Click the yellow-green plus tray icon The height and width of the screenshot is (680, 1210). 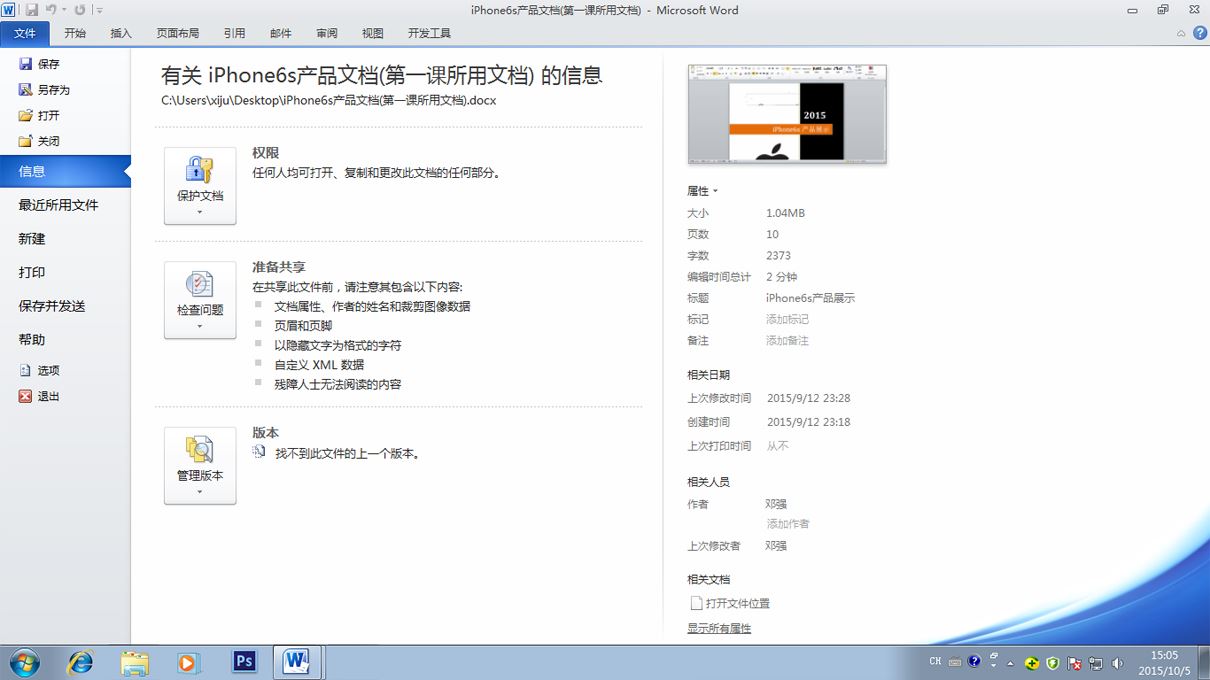(1032, 663)
